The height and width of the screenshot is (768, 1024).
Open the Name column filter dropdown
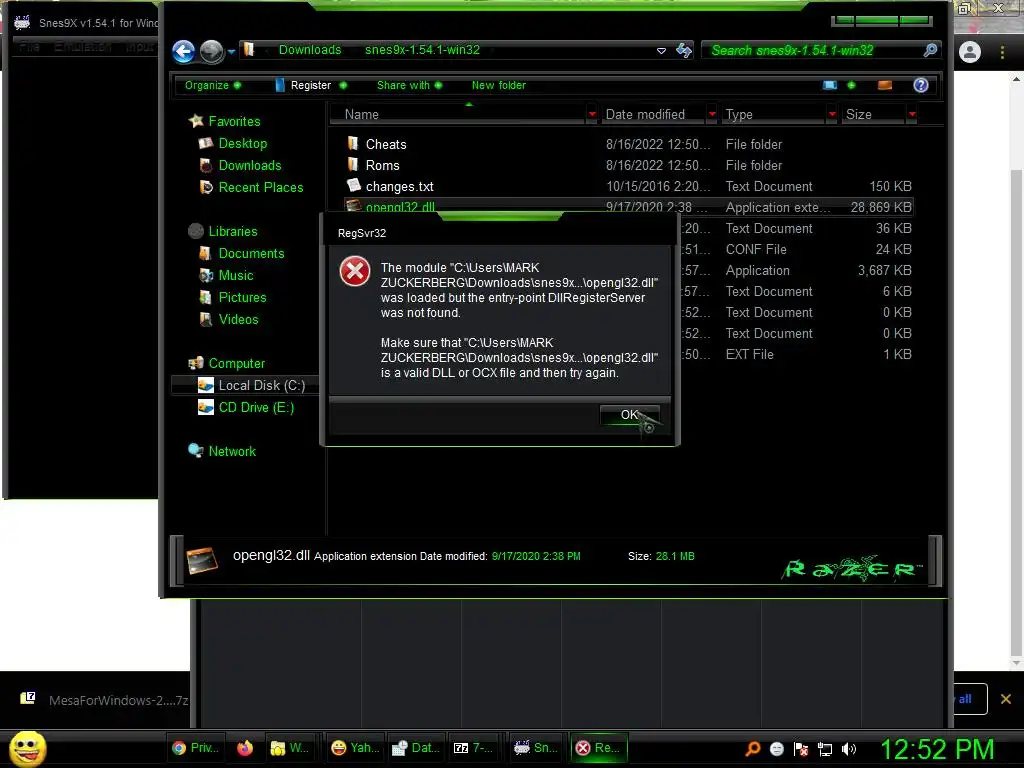tap(592, 114)
